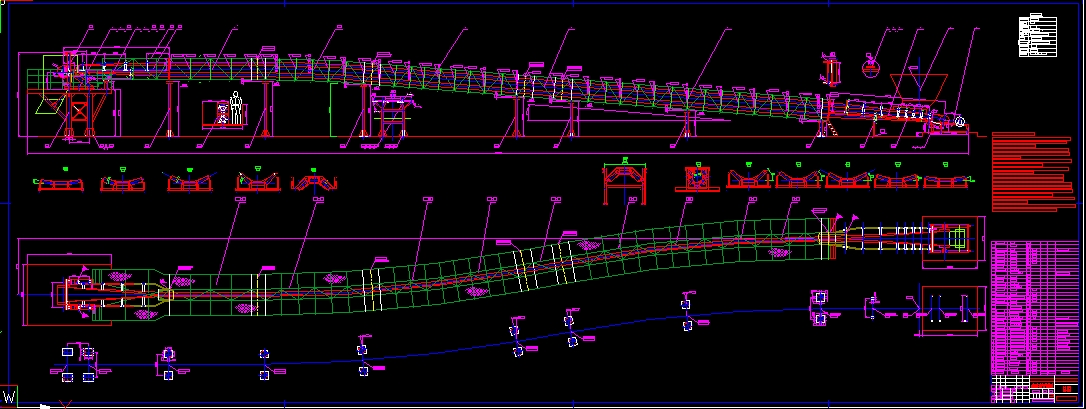1086x409 pixels.
Task: Click the WCS "W" coordinate icon
Action: (8, 397)
